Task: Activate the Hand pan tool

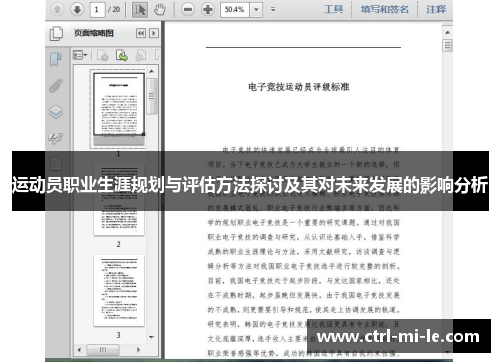Action: [159, 10]
